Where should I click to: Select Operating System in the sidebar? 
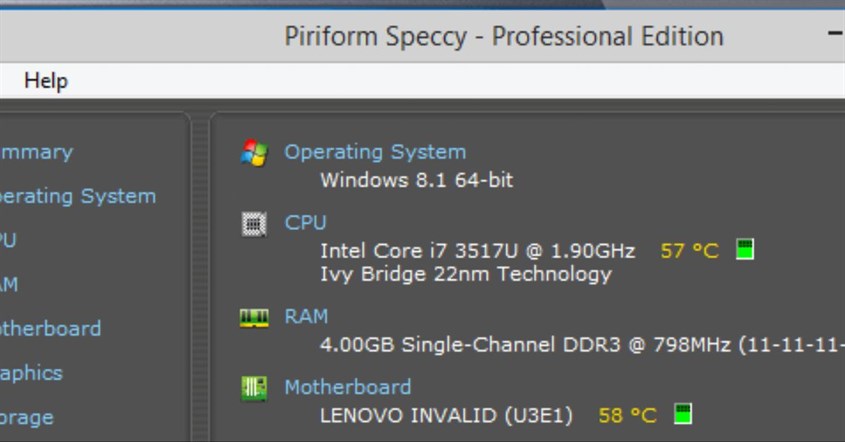(x=78, y=197)
